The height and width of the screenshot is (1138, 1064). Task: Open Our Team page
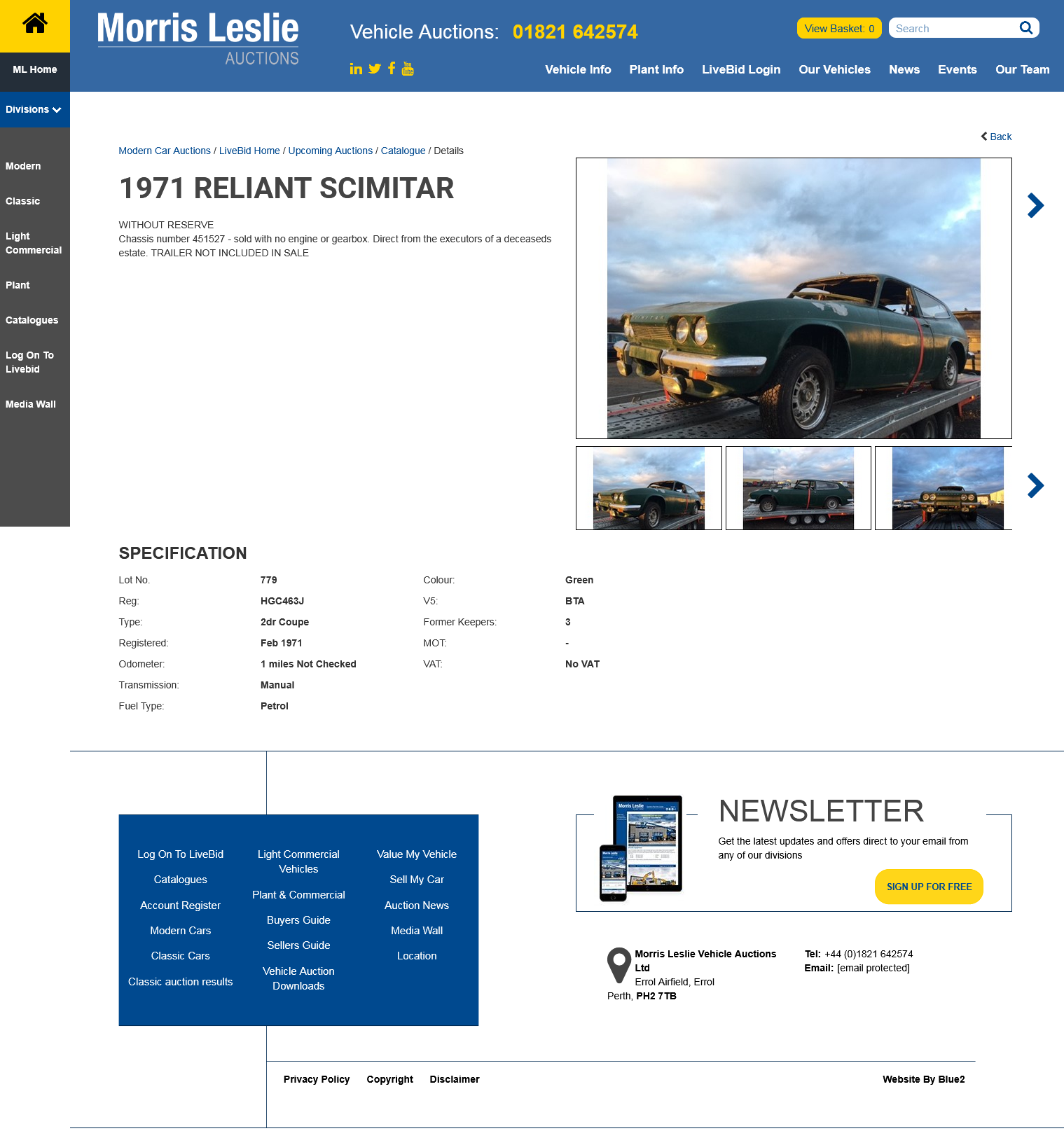[1022, 69]
